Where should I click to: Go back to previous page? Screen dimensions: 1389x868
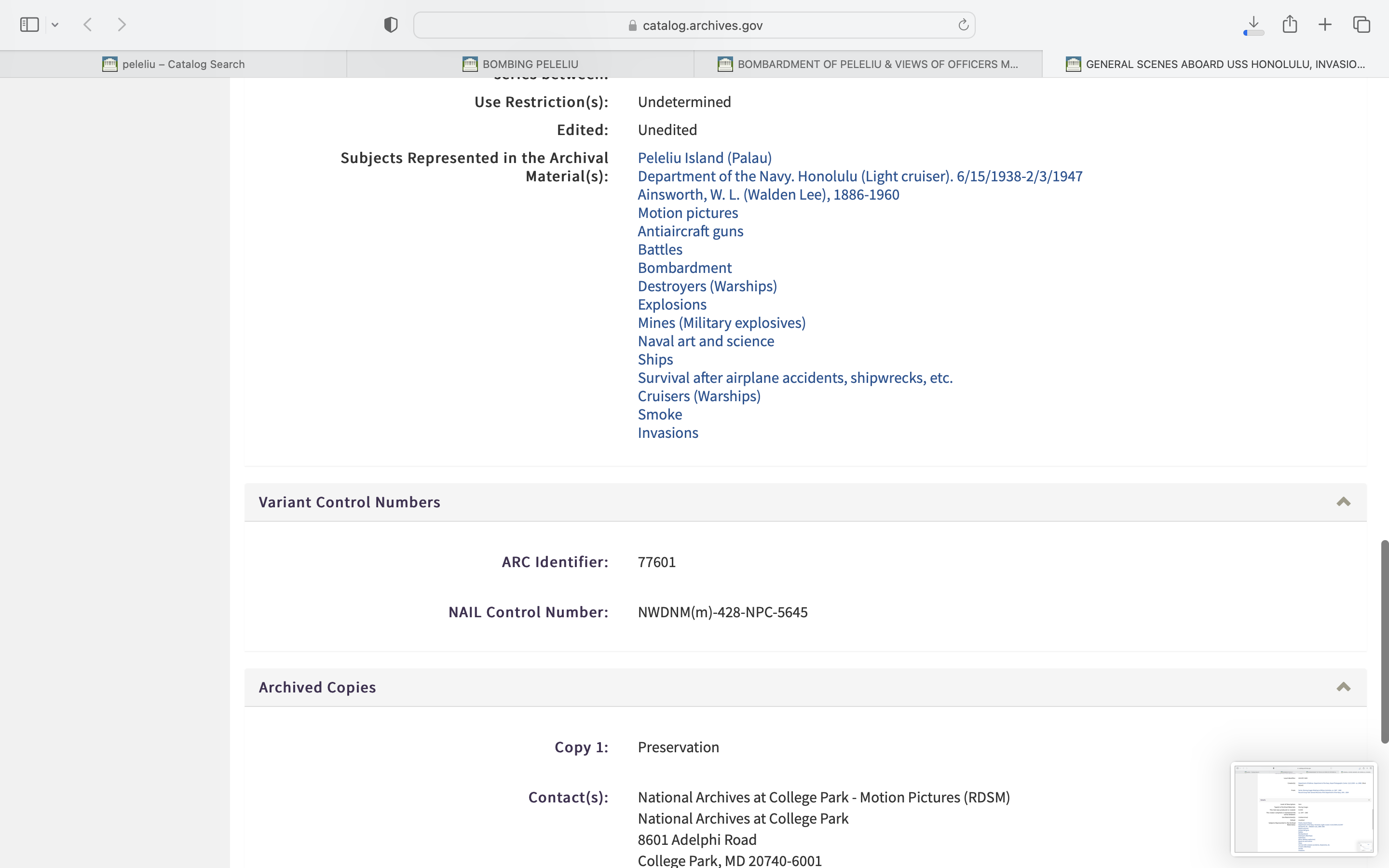88,25
